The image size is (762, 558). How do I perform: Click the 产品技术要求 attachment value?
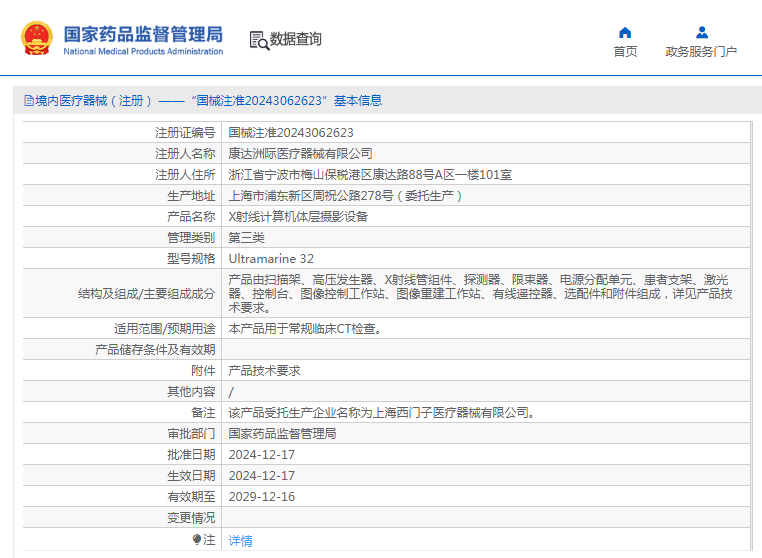pos(264,371)
